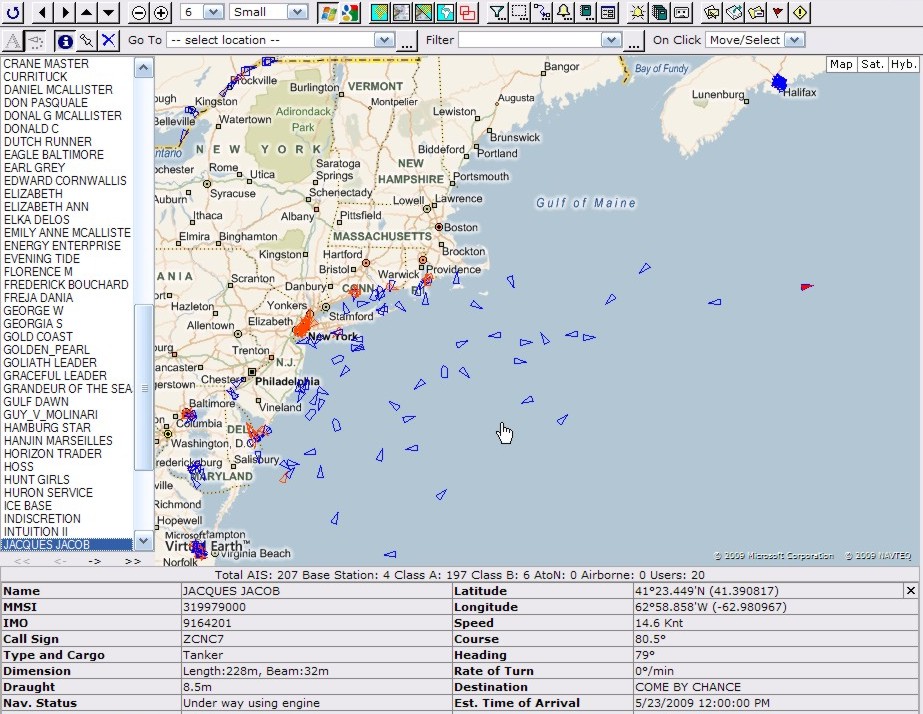Click the yellow warning diamond icon
The width and height of the screenshot is (923, 714).
point(800,12)
